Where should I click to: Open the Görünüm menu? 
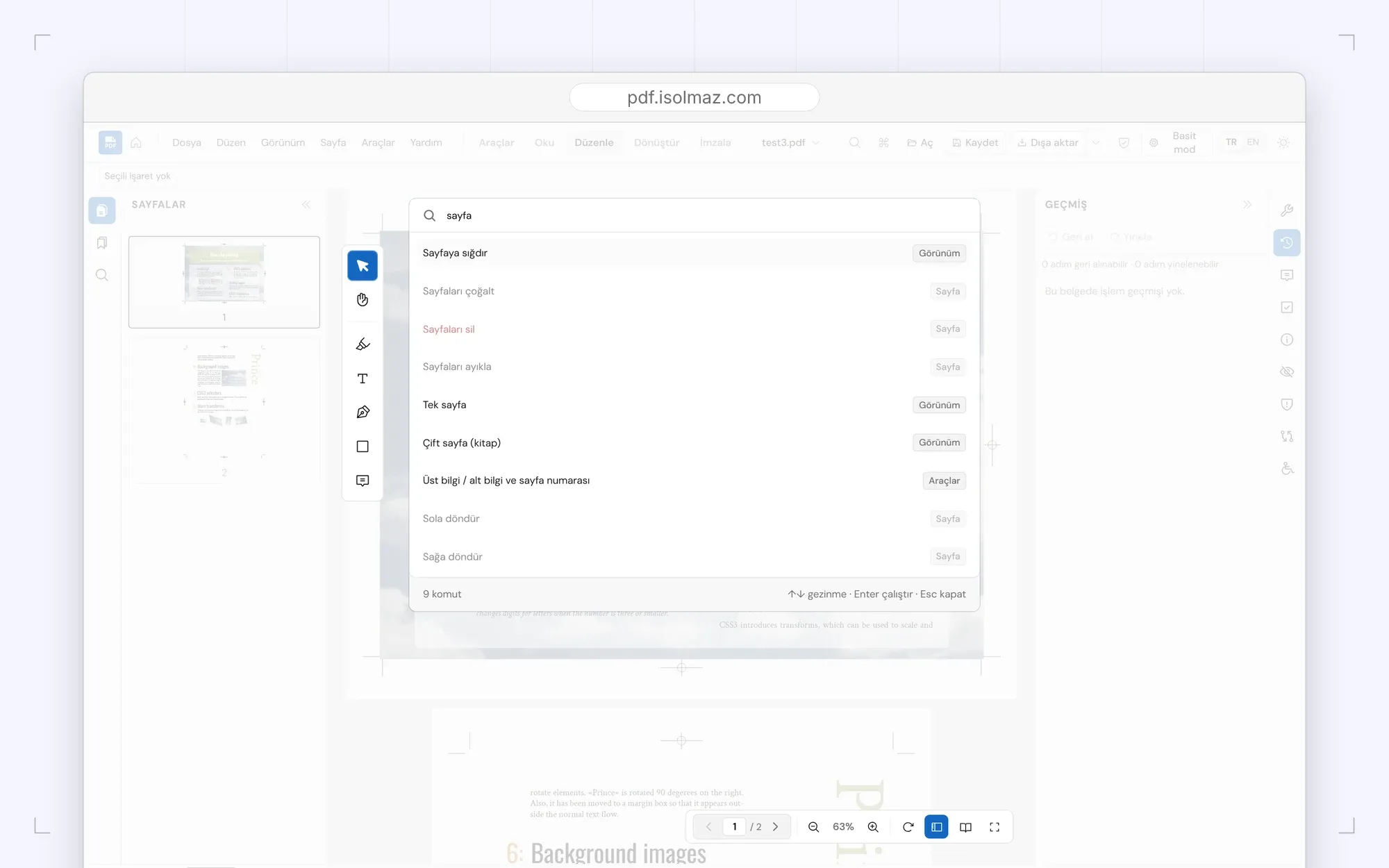point(283,142)
